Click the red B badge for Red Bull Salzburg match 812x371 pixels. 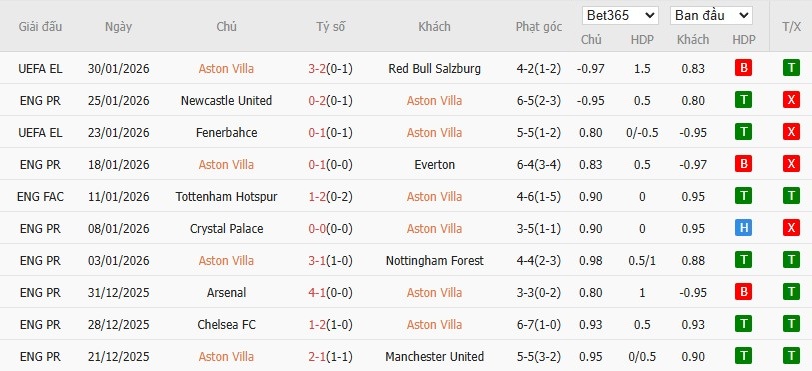[743, 68]
